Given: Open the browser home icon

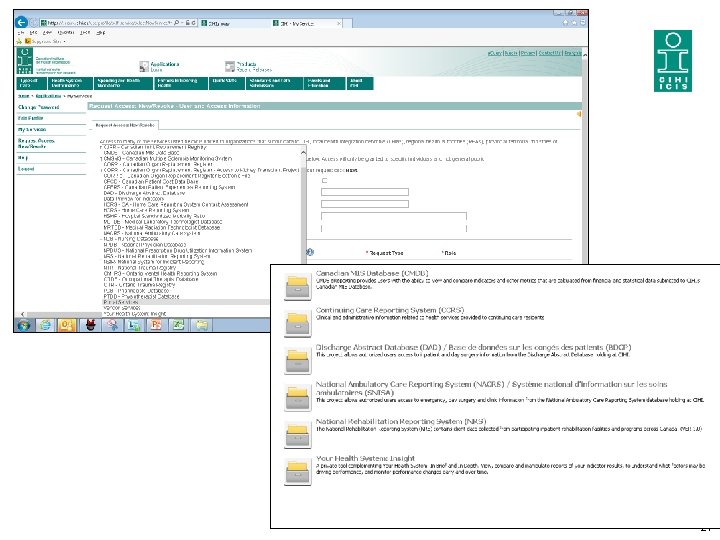Looking at the screenshot, I should coord(565,22).
